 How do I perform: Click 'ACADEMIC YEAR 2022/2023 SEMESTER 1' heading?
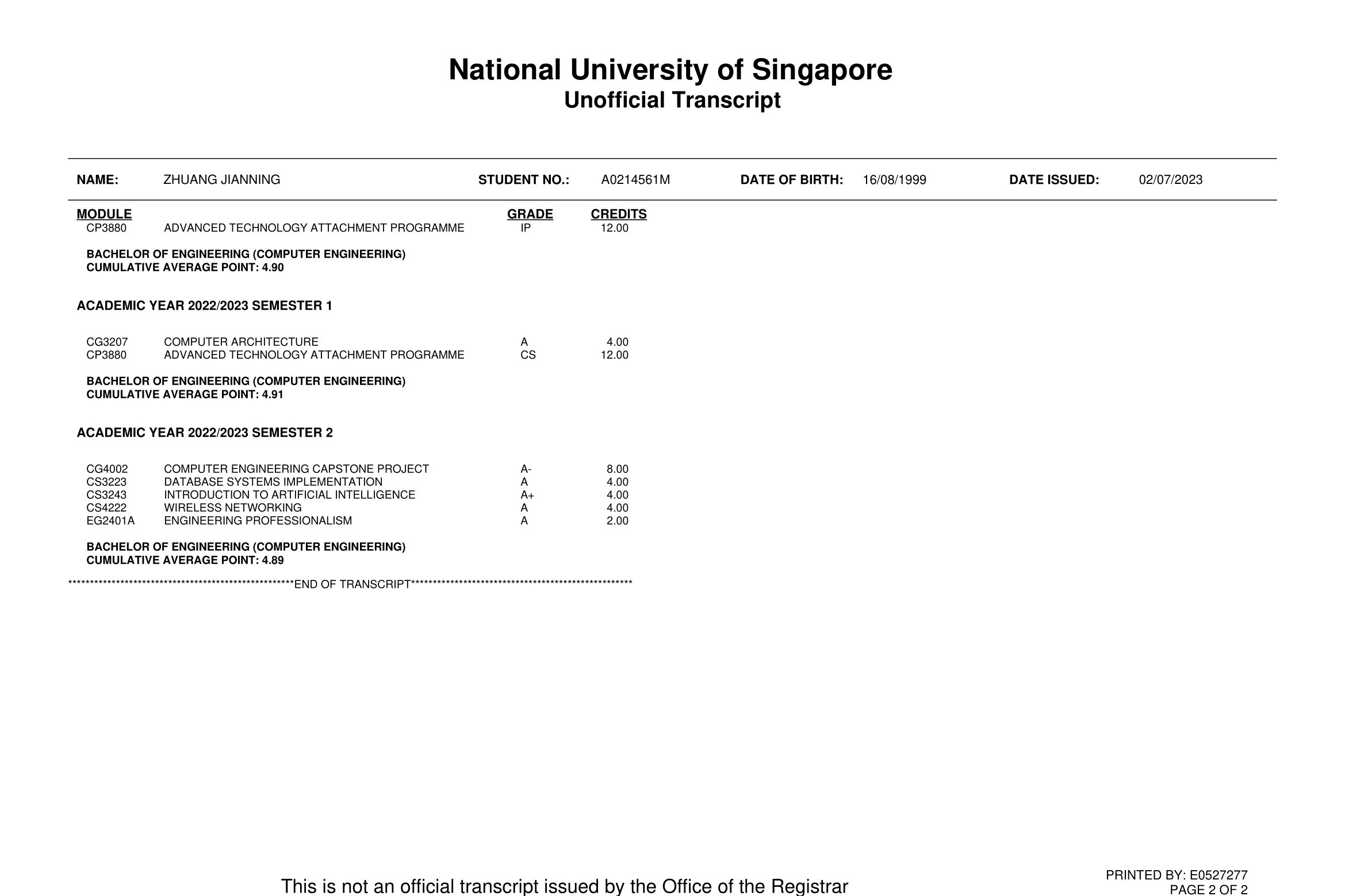205,306
